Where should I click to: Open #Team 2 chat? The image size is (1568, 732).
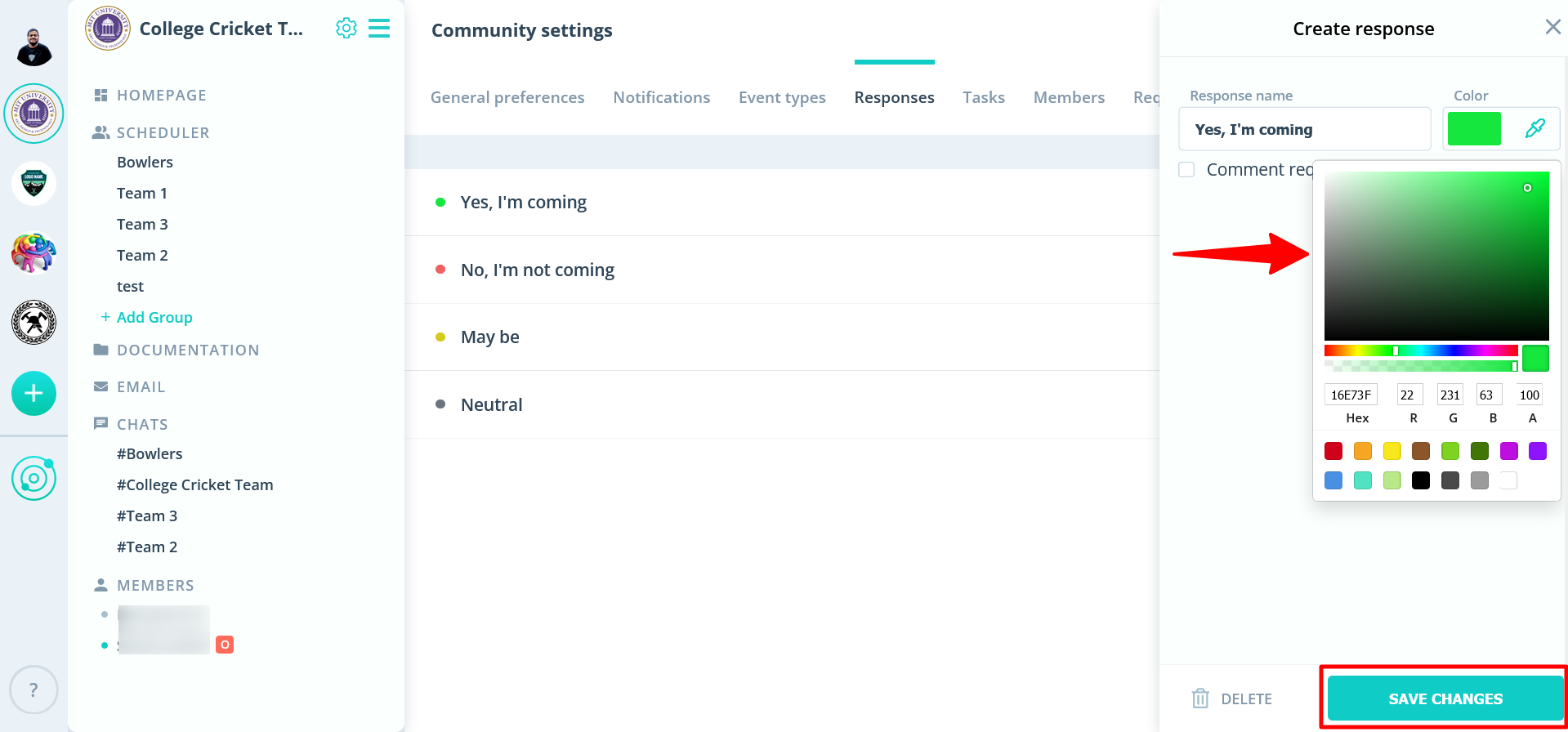pyautogui.click(x=147, y=547)
